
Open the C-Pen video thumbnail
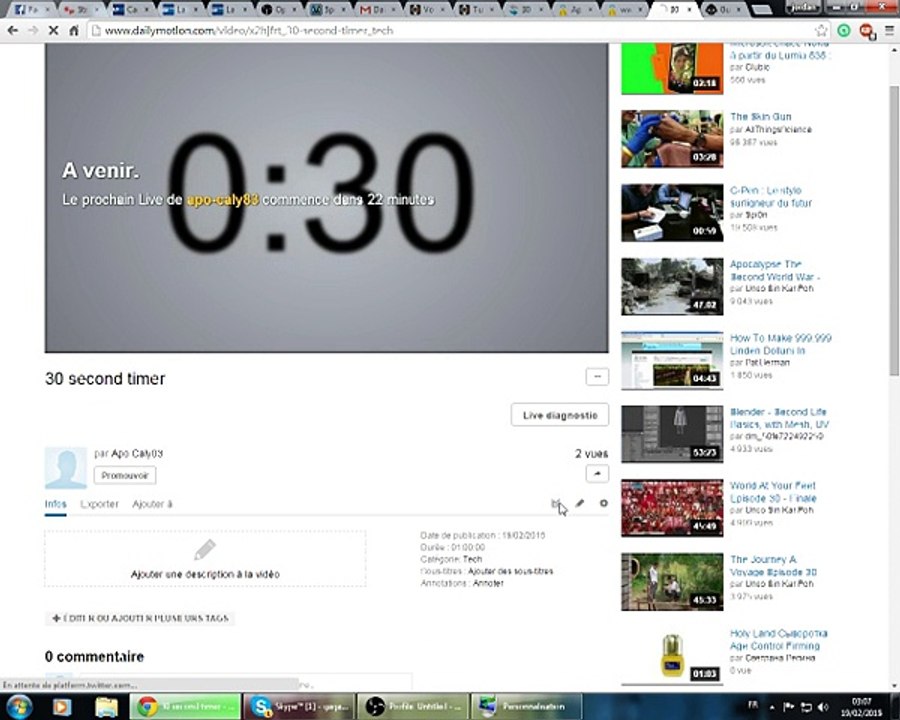tap(672, 212)
